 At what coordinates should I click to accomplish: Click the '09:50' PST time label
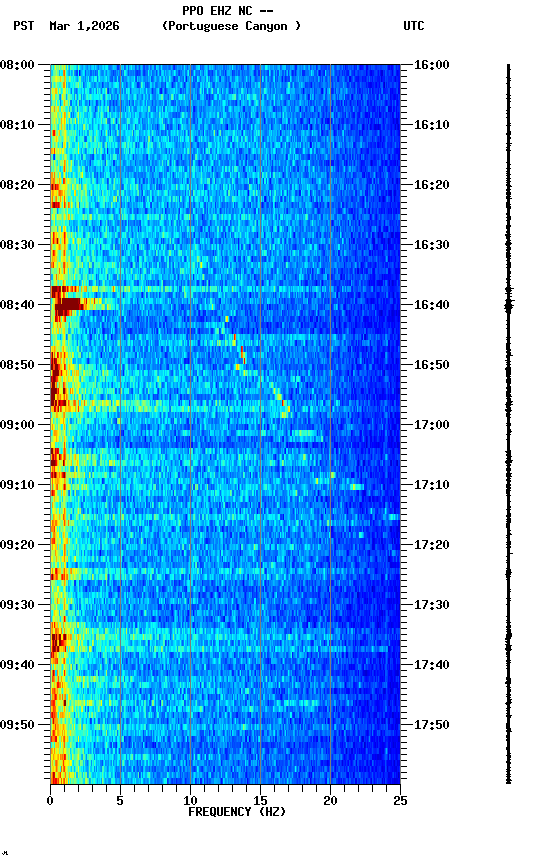click(17, 726)
